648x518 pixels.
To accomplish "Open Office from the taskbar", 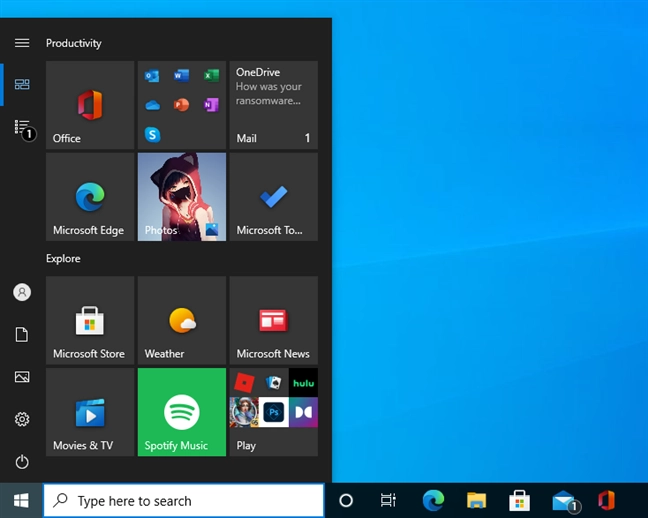I will (x=606, y=500).
